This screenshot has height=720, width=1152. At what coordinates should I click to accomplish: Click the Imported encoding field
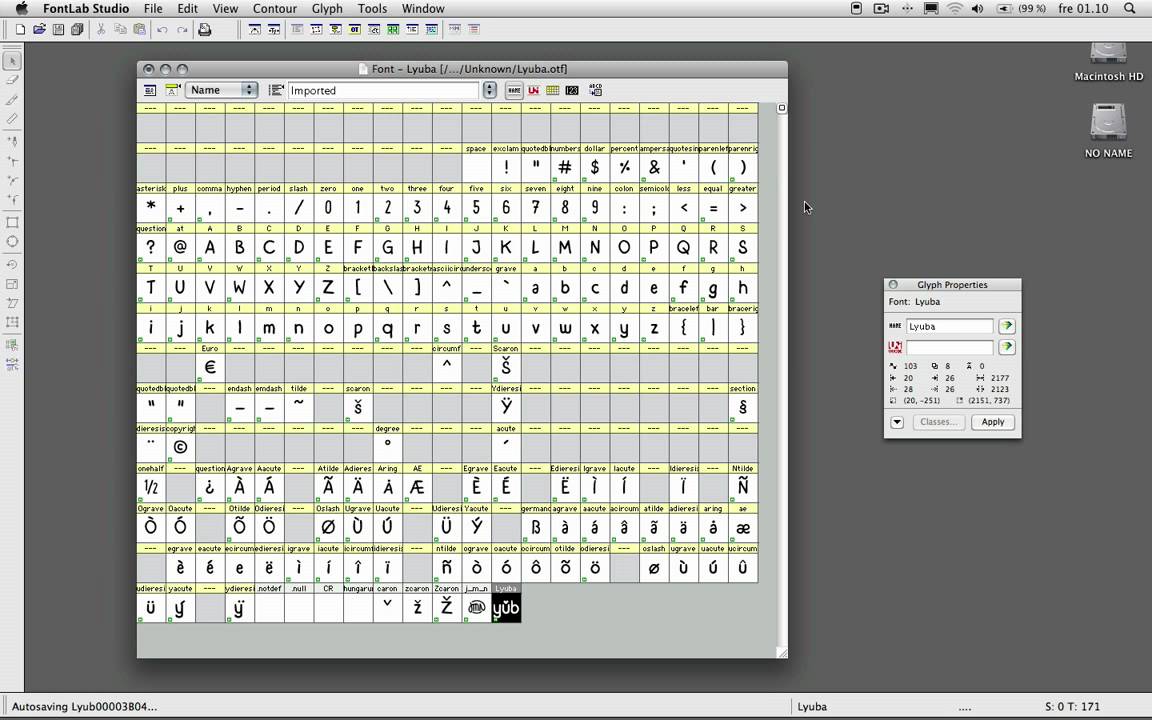click(383, 90)
